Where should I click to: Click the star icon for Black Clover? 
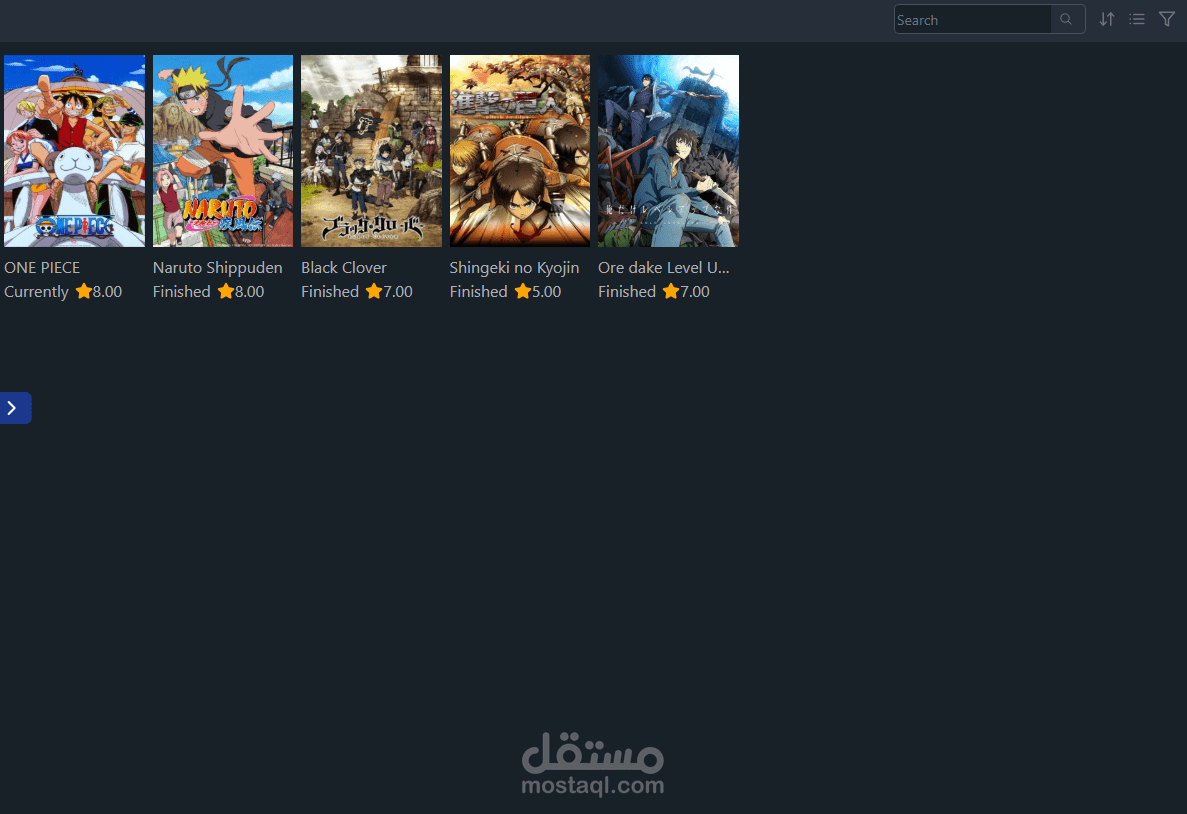(374, 292)
